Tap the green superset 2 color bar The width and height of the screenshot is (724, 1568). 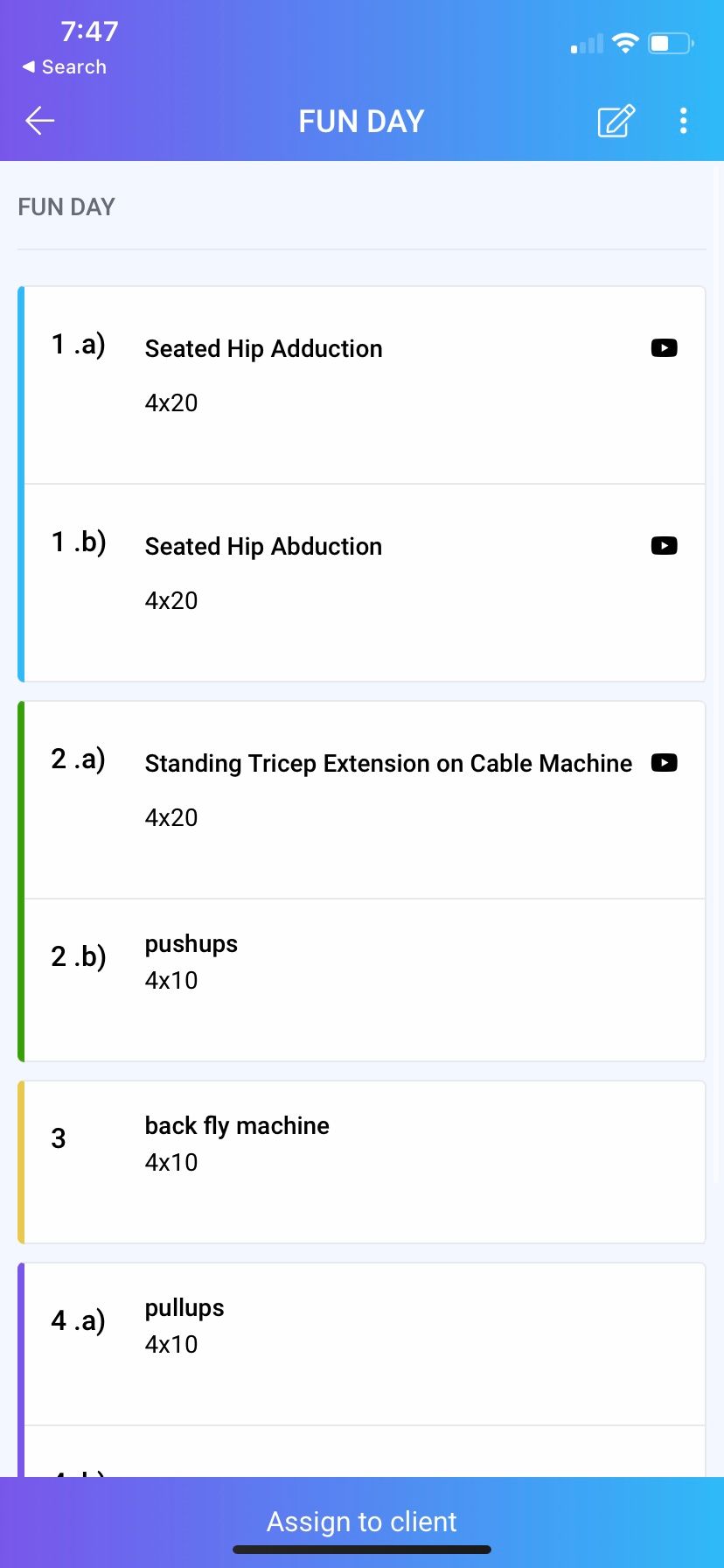21,881
